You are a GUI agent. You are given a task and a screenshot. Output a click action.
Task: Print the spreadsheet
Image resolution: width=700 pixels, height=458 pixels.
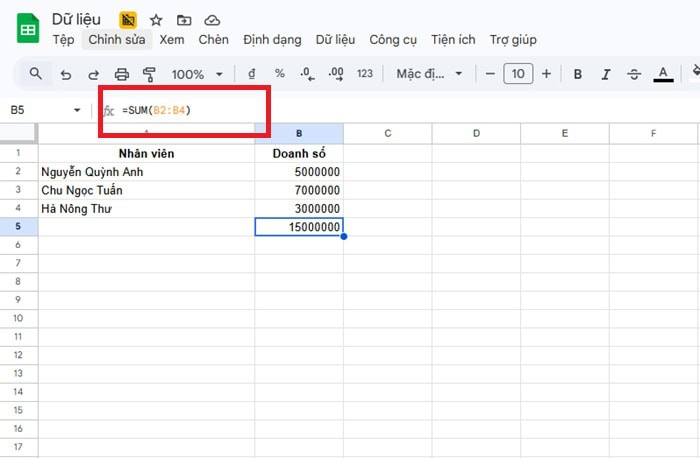[122, 74]
